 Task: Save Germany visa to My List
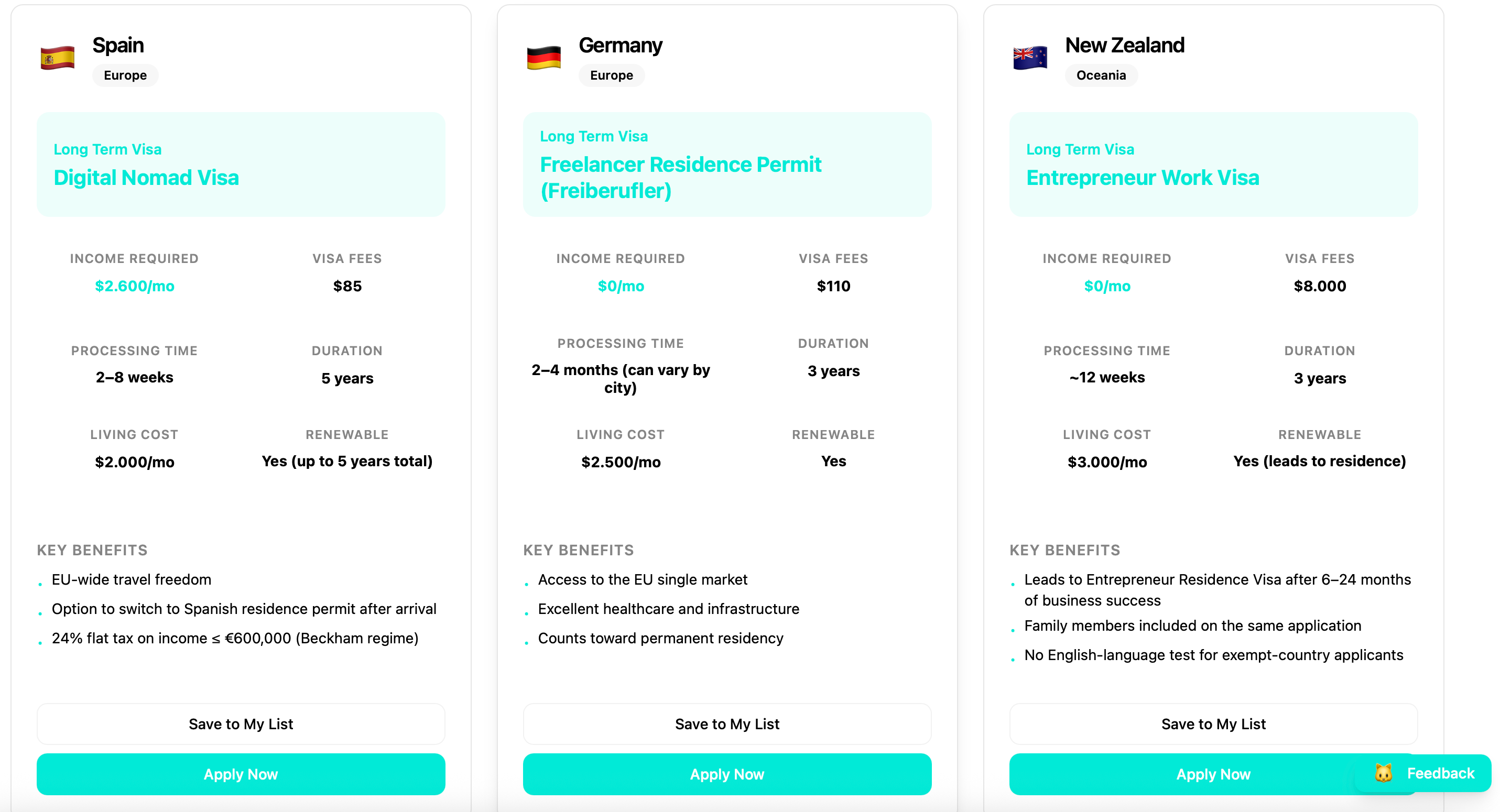(x=727, y=723)
